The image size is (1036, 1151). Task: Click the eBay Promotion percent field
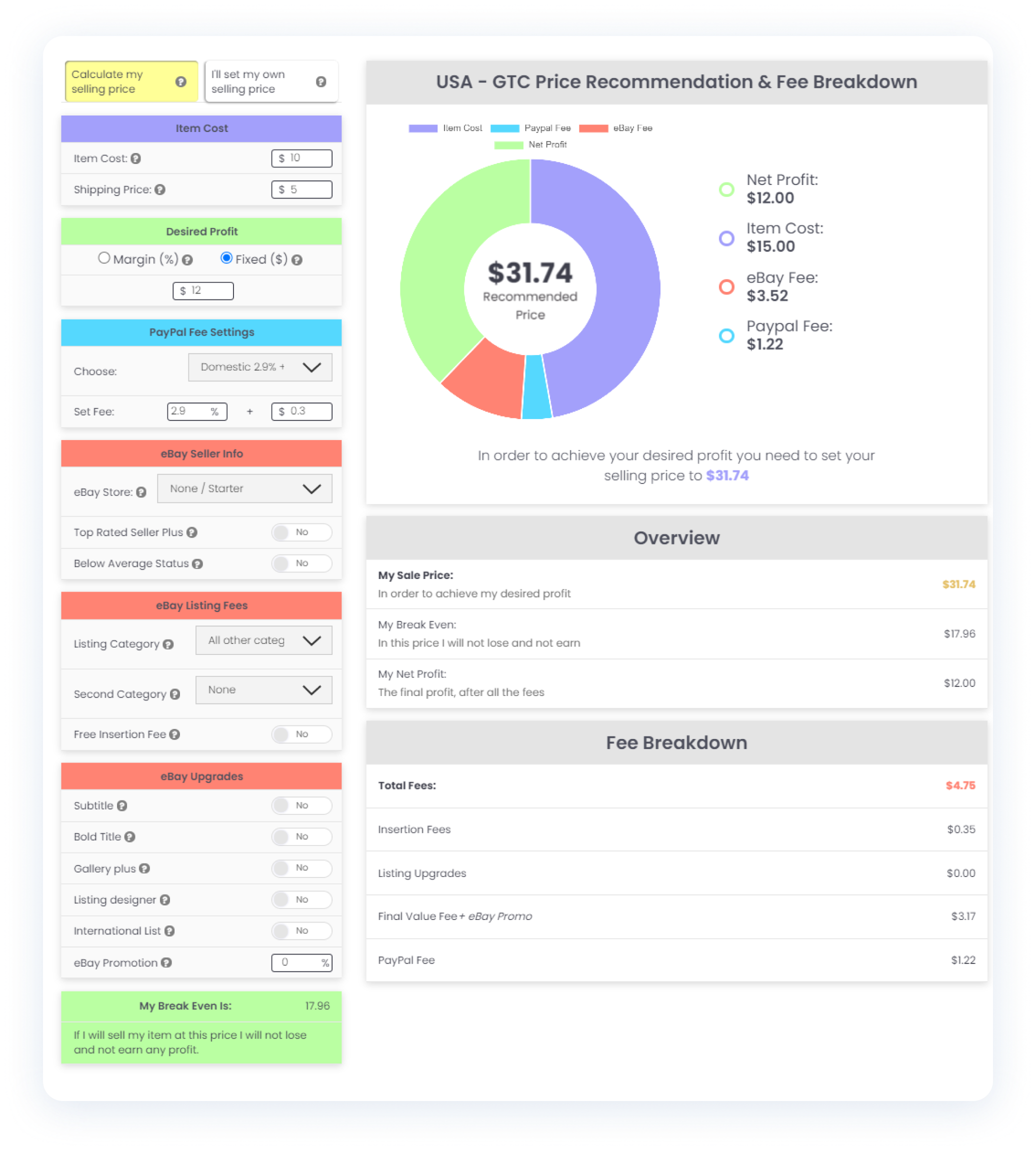click(301, 962)
